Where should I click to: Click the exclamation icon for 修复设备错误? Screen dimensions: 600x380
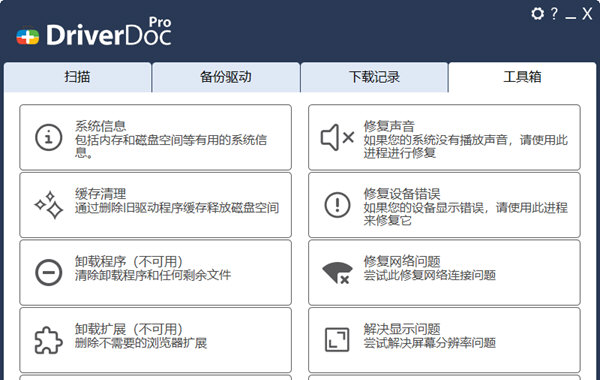[x=337, y=205]
